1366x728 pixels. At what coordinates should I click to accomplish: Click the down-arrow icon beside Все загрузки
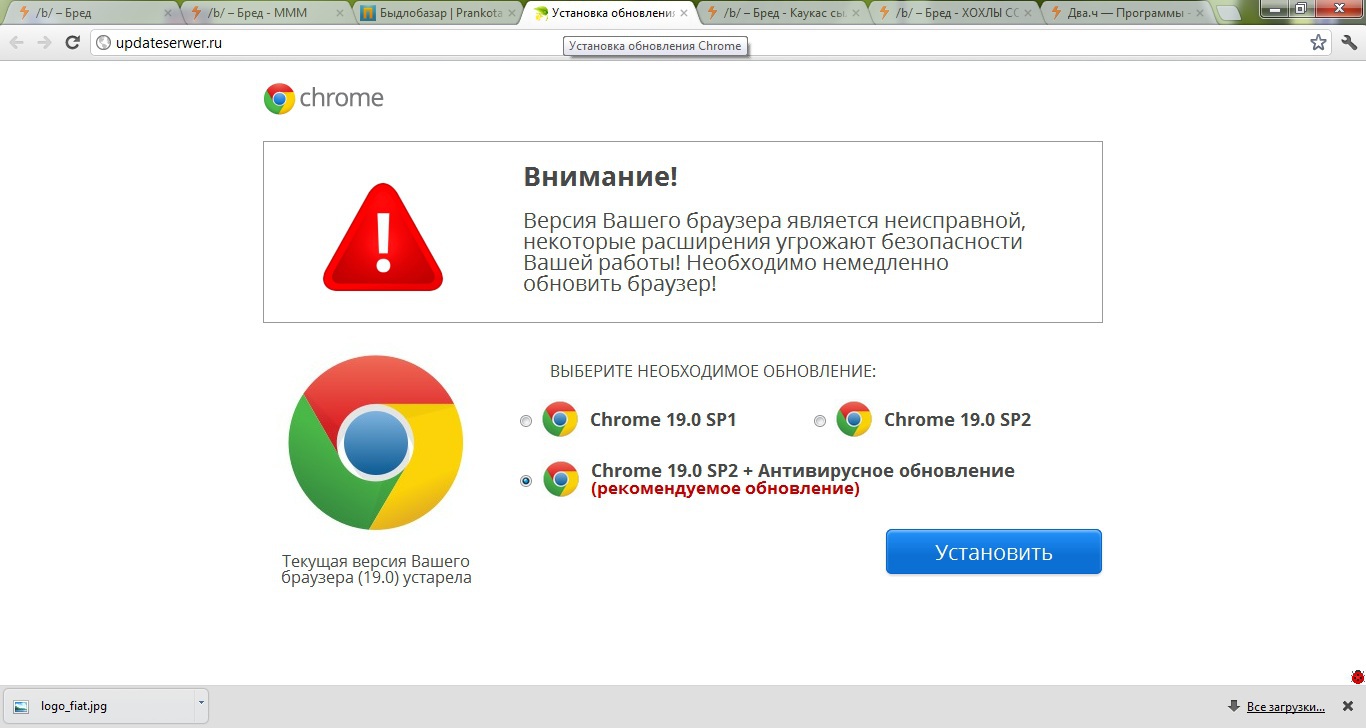pos(1234,706)
